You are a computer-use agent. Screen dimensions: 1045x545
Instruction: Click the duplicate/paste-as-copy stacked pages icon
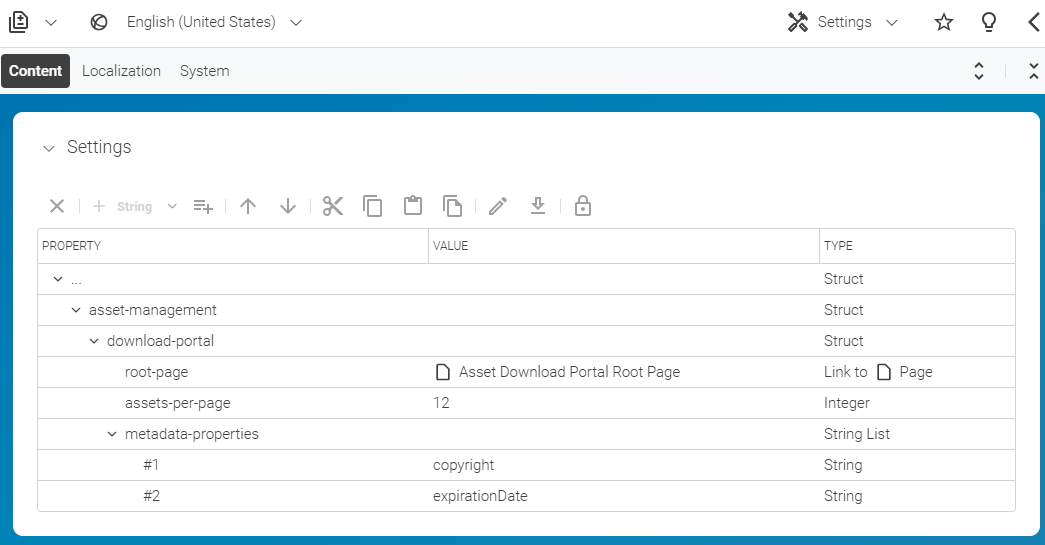tap(453, 207)
